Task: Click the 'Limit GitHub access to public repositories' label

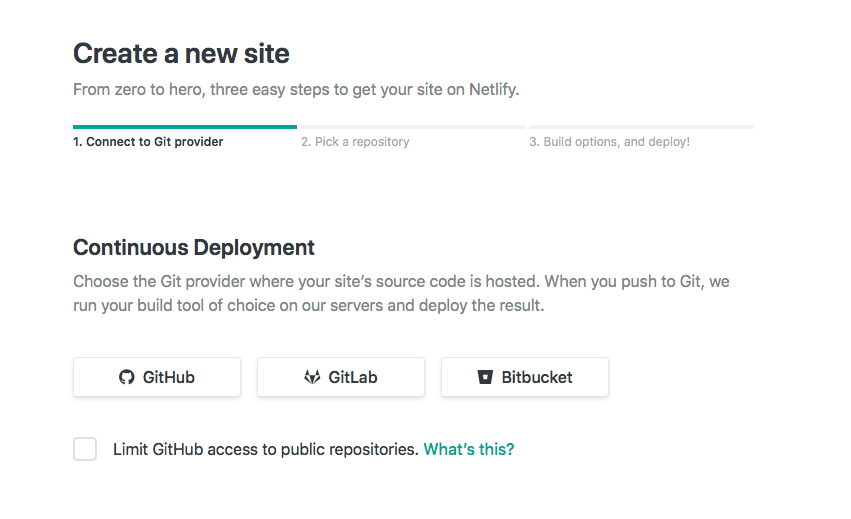Action: pos(265,449)
